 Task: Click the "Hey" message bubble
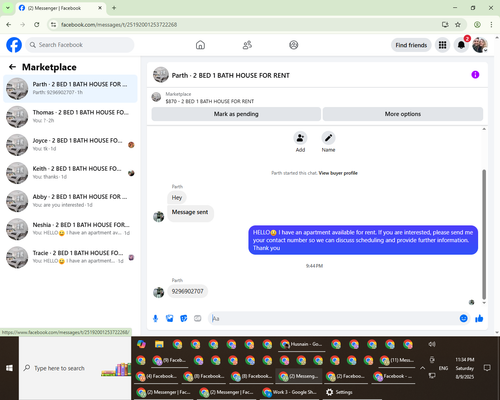[177, 198]
